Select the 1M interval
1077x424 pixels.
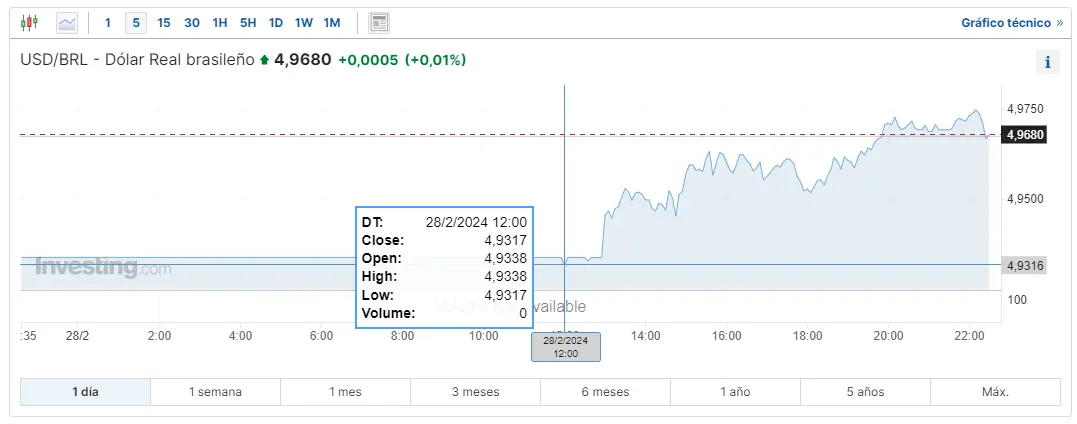point(332,23)
